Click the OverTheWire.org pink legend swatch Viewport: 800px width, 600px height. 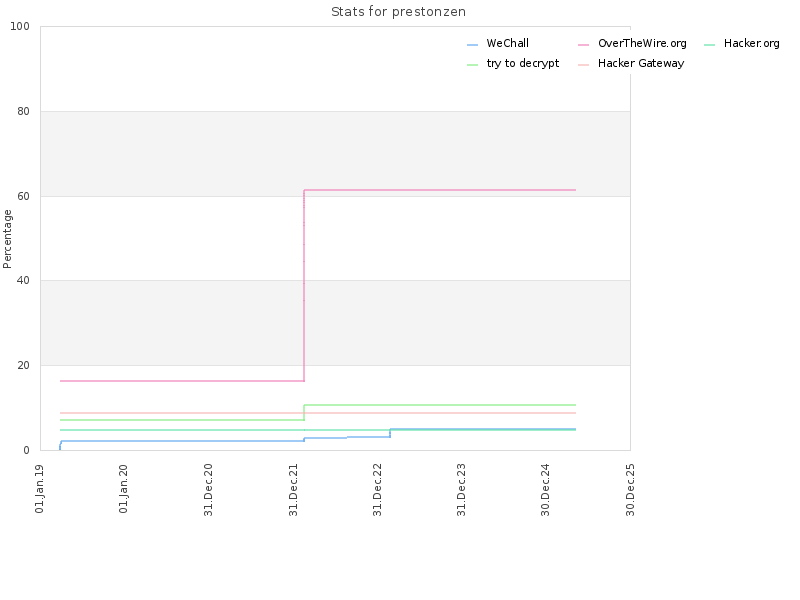click(x=584, y=45)
